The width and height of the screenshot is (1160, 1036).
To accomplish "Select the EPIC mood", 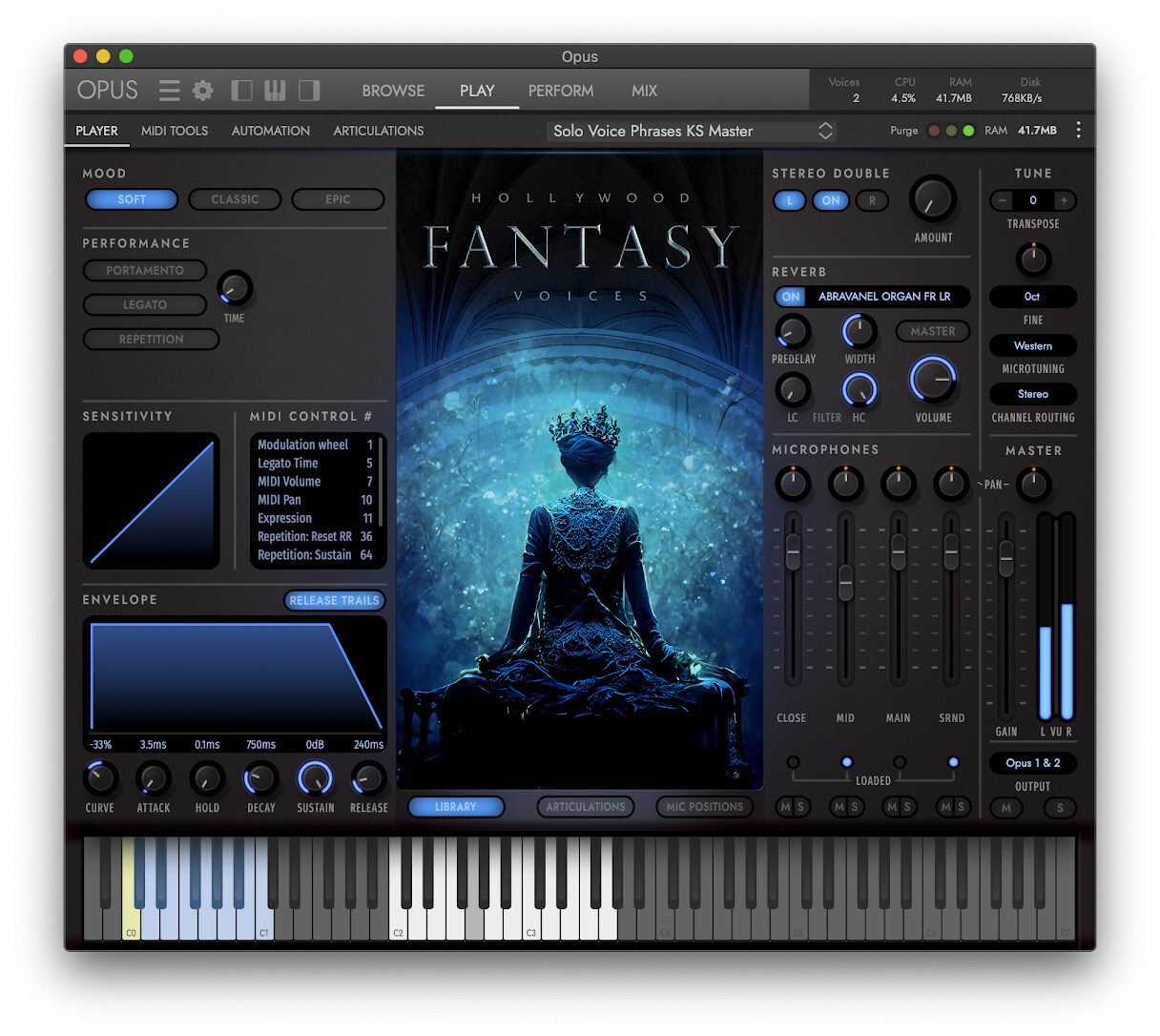I will coord(338,199).
